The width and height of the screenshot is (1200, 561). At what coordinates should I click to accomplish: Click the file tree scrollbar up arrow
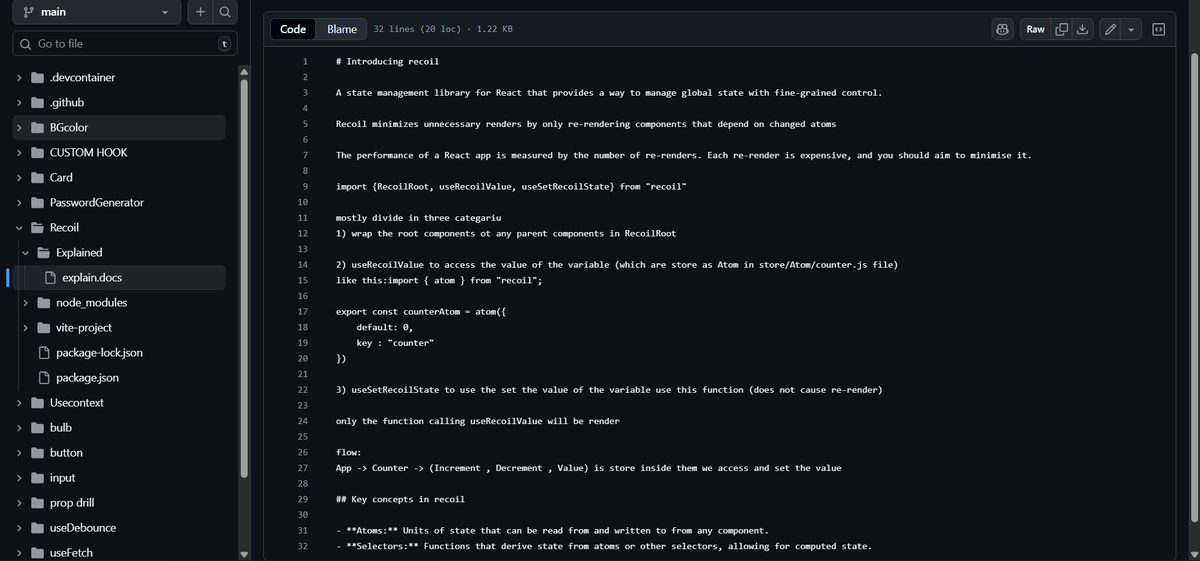[x=243, y=71]
